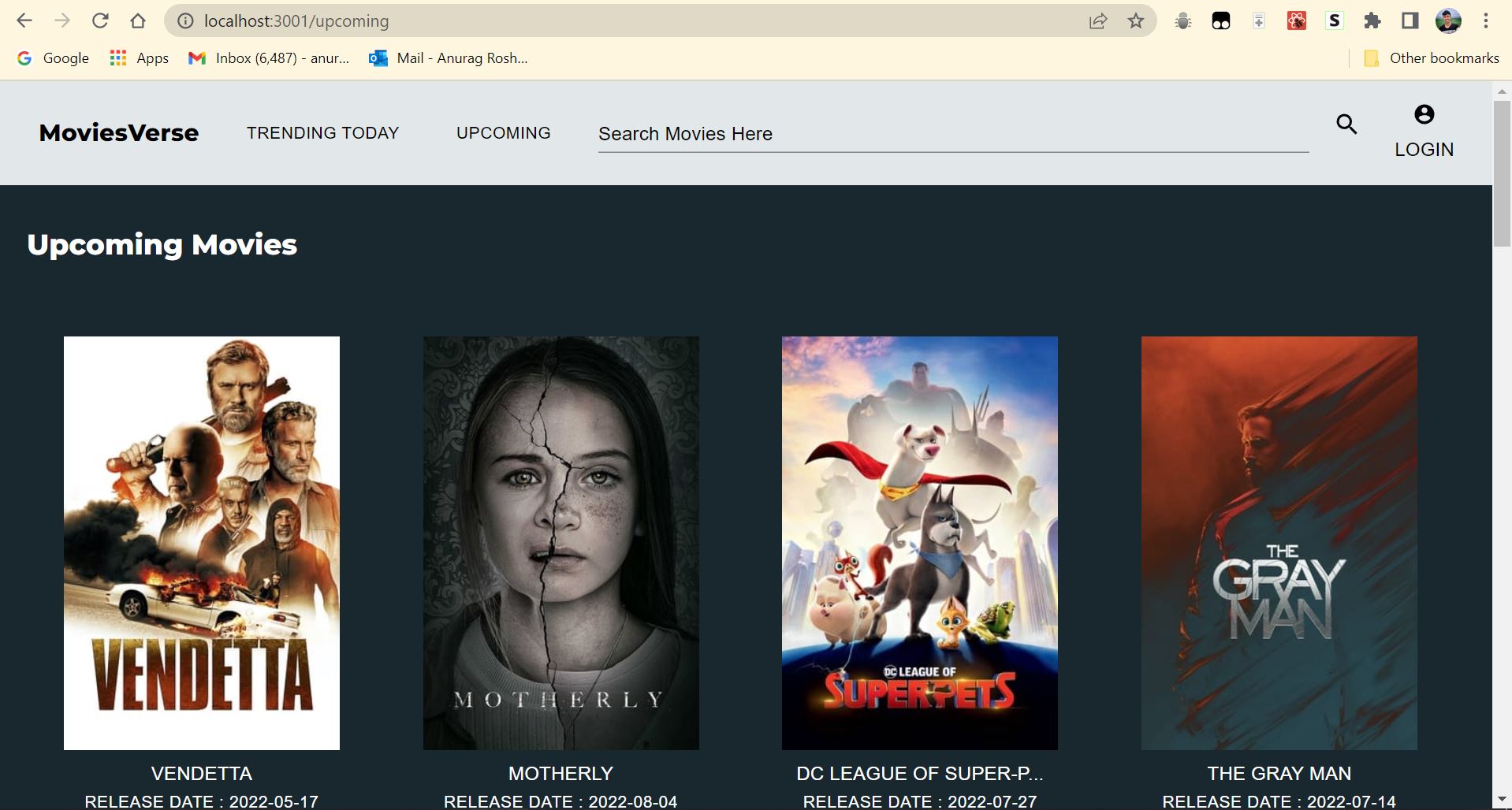Reload the page
Screen dimensions: 1512x810
click(x=100, y=21)
